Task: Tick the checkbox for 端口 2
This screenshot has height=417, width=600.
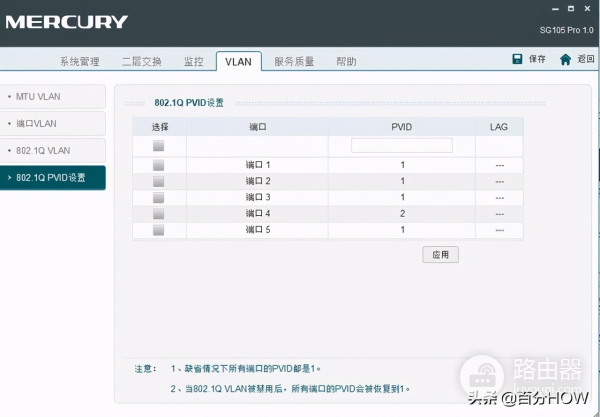Action: click(x=158, y=181)
